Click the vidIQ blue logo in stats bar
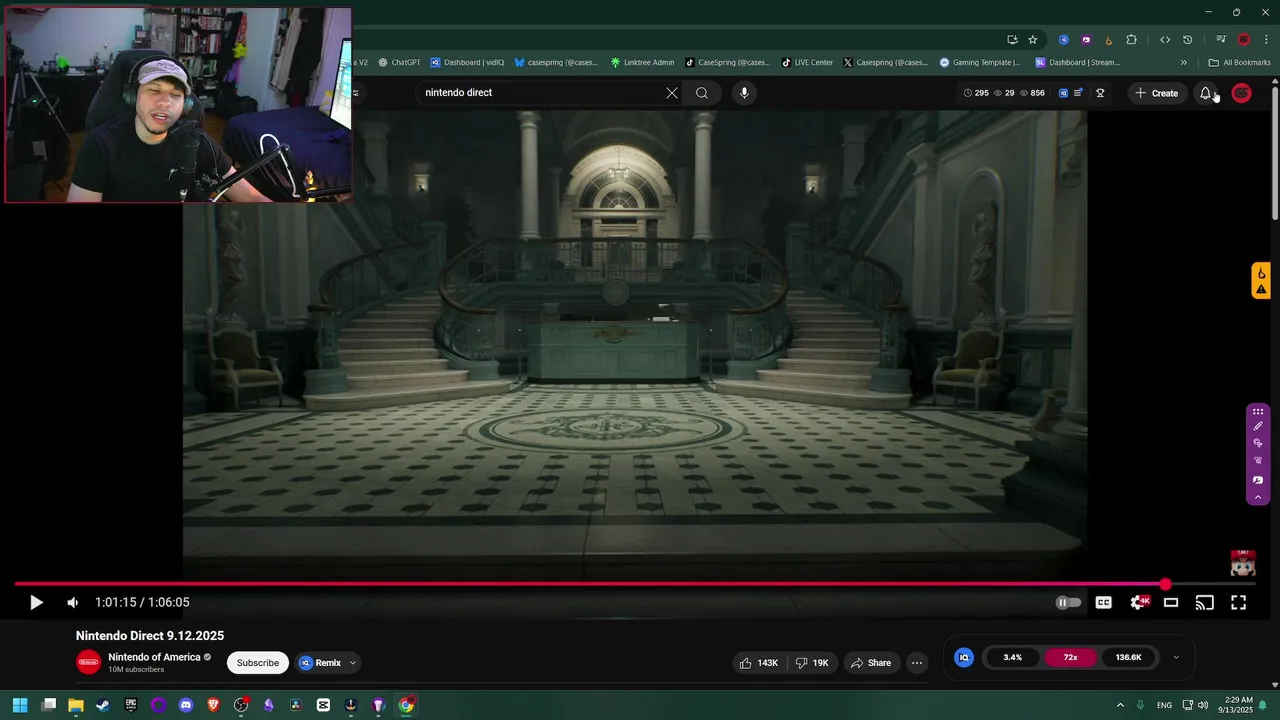Screen dimensions: 1280x720 964,657
